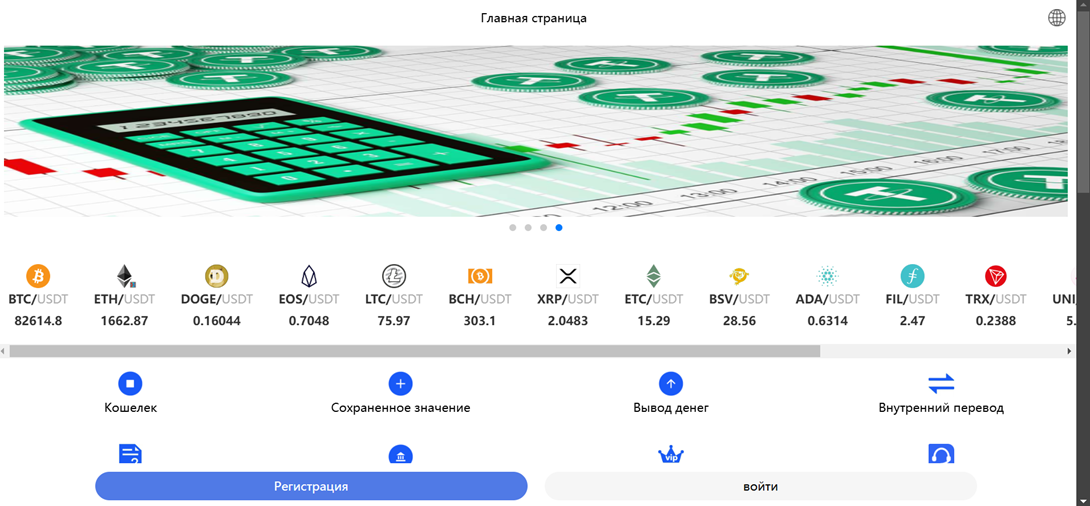
Task: Select the Litecoin coin icon
Action: (394, 276)
